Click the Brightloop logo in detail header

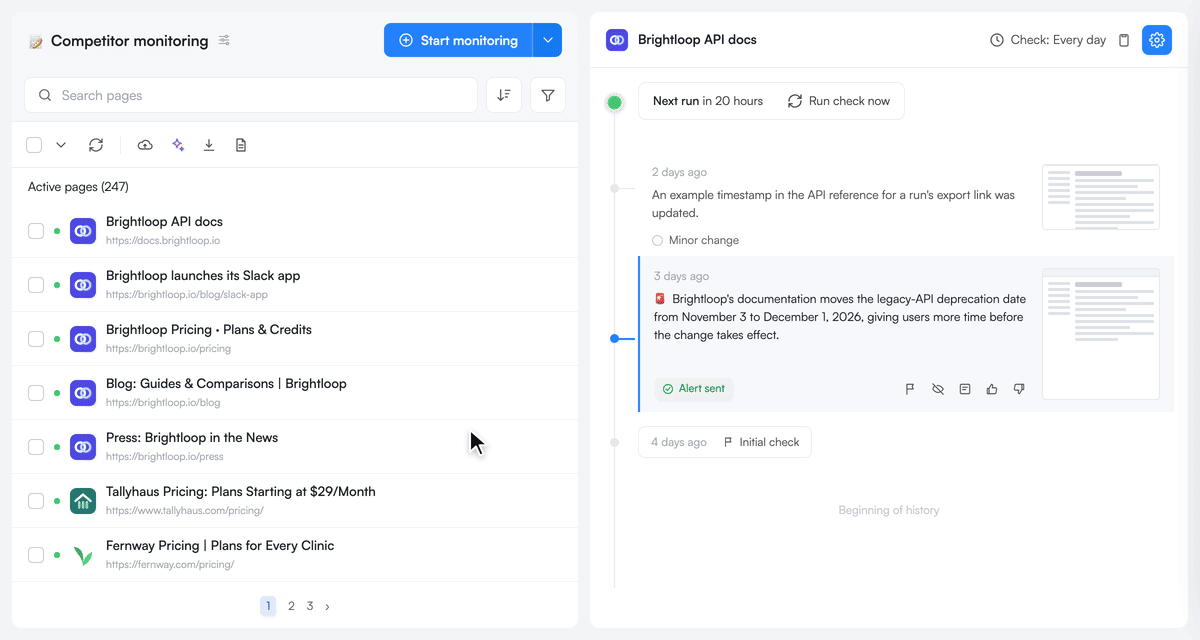pyautogui.click(x=617, y=40)
